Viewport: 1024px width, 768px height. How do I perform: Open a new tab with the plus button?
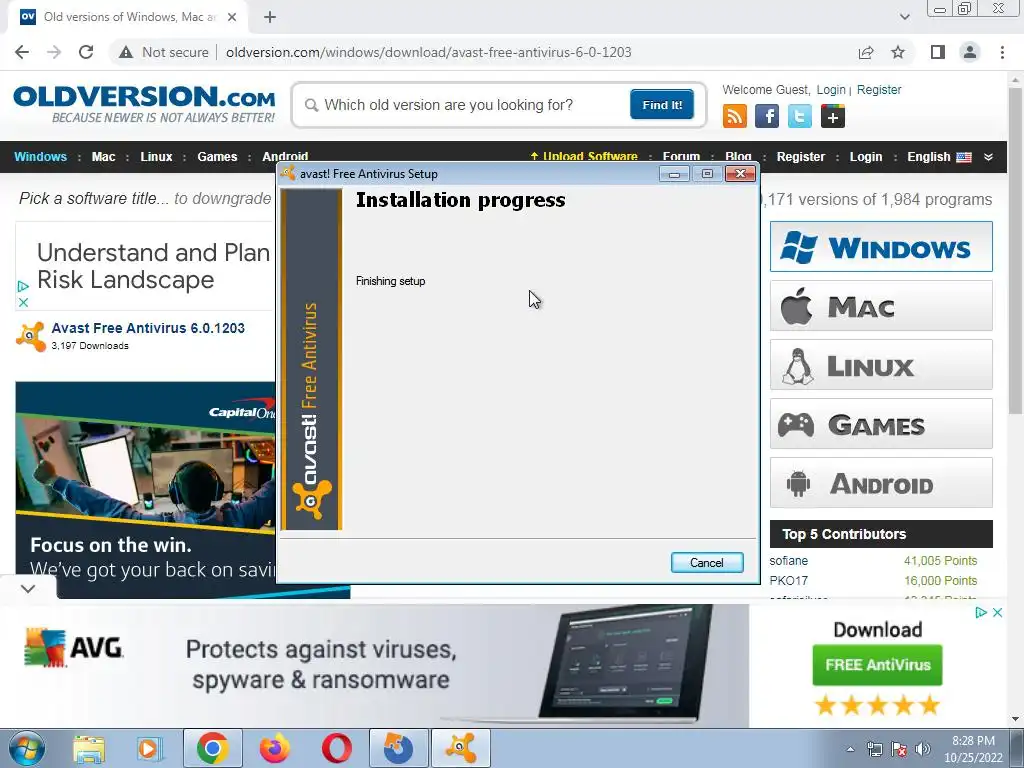(270, 17)
